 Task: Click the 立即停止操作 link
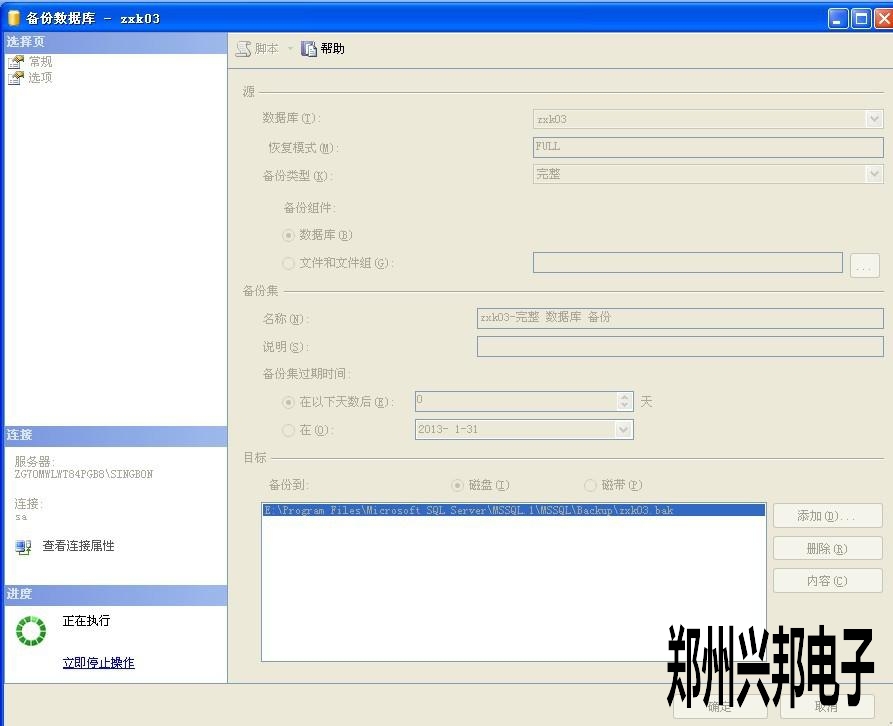(98, 663)
